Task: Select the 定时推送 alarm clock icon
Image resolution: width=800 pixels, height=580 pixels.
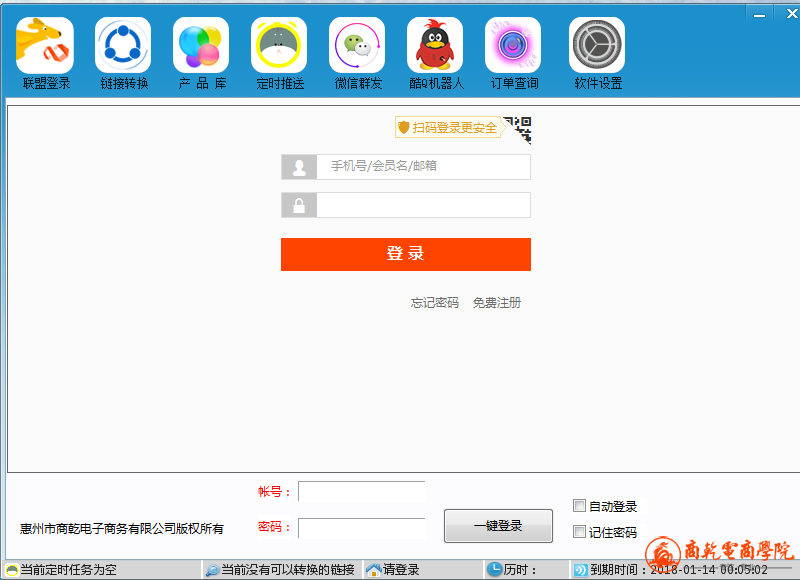Action: pos(279,45)
